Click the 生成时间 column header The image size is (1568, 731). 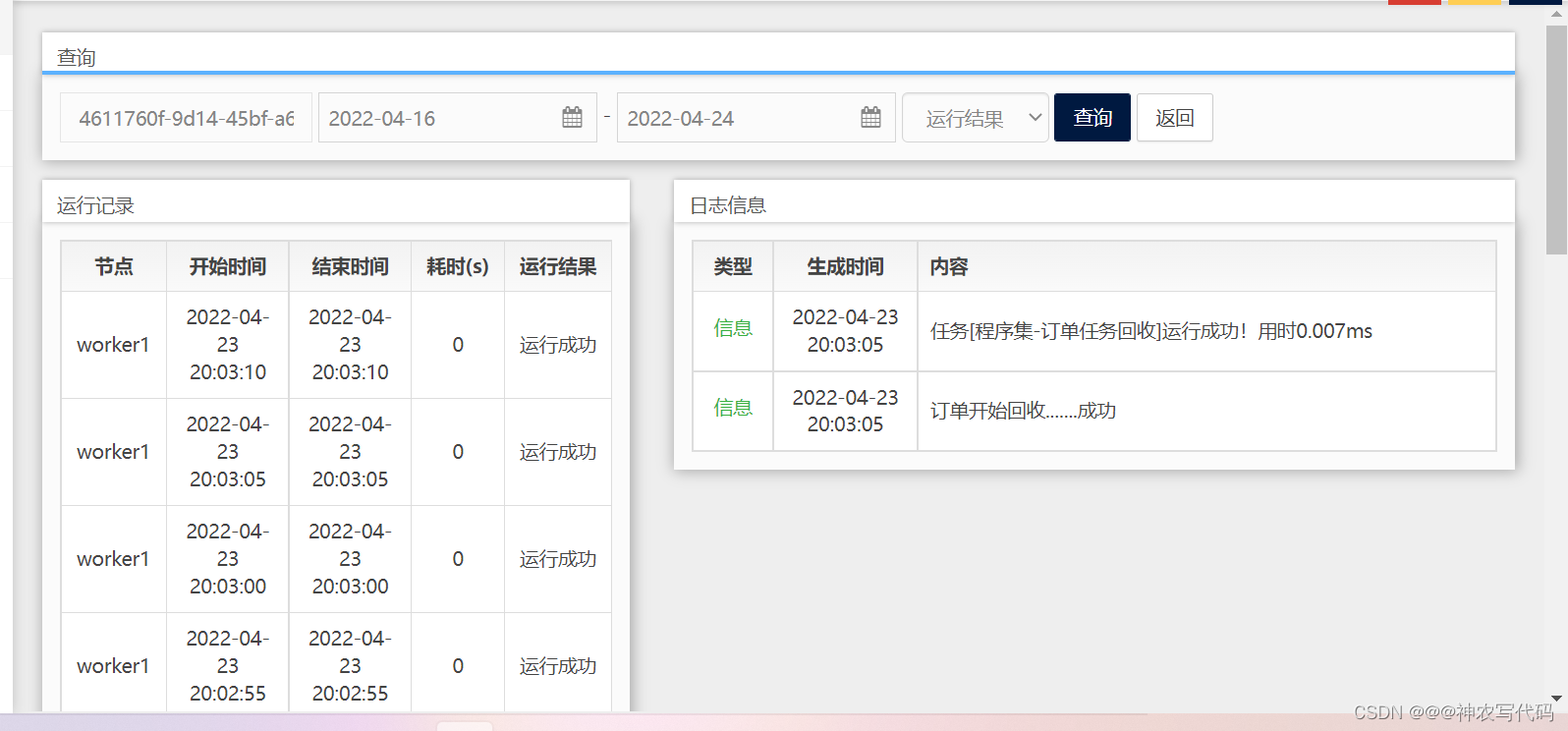click(845, 266)
